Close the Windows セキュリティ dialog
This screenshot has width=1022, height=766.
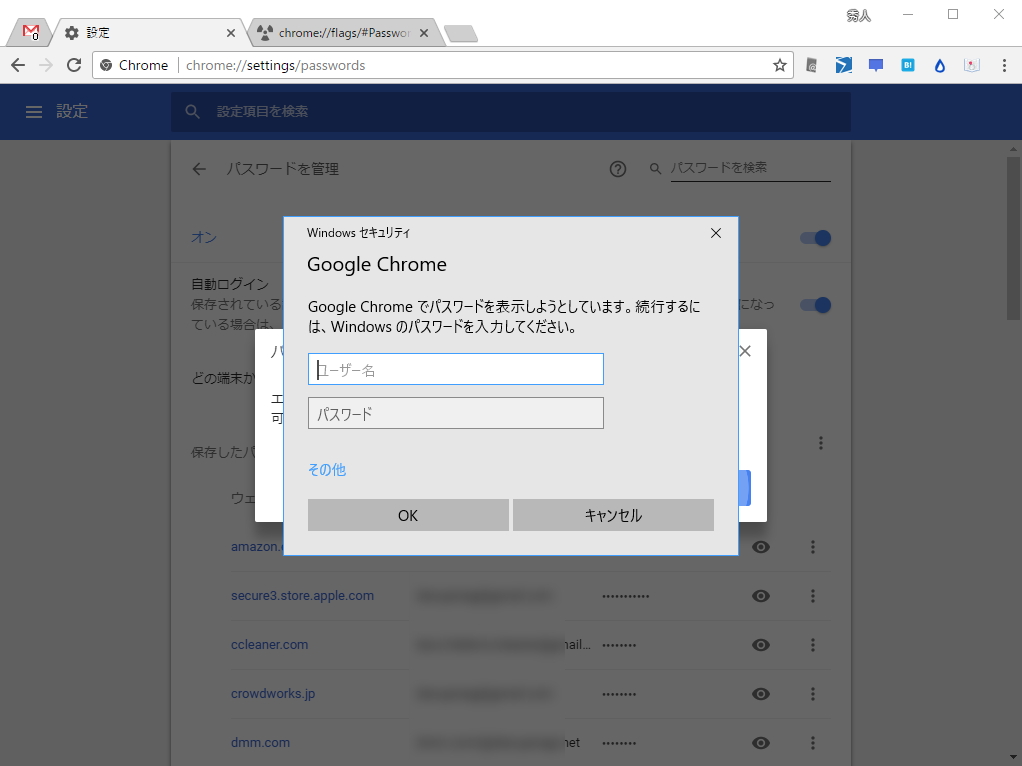click(716, 233)
